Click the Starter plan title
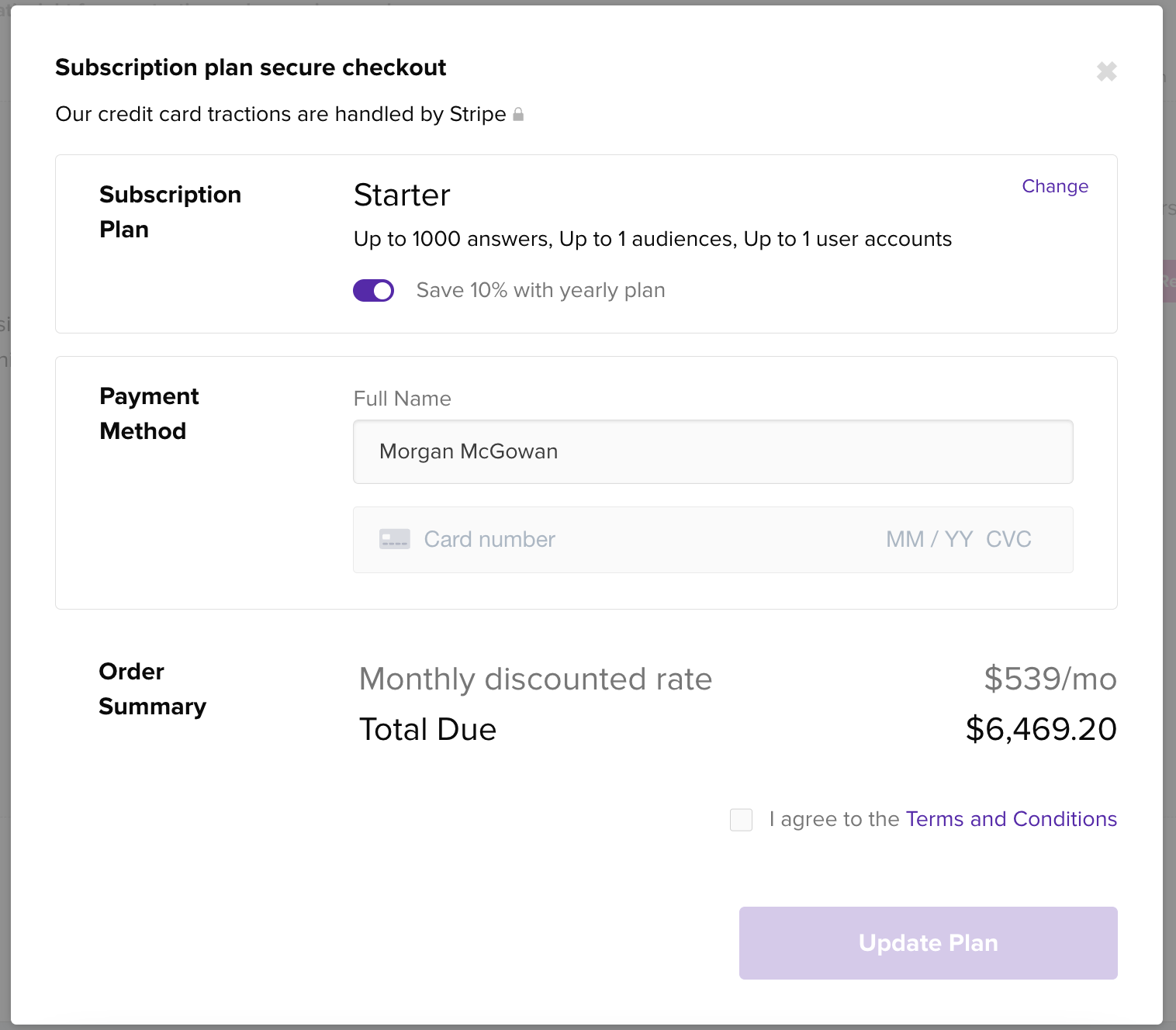The width and height of the screenshot is (1176, 1030). tap(402, 195)
